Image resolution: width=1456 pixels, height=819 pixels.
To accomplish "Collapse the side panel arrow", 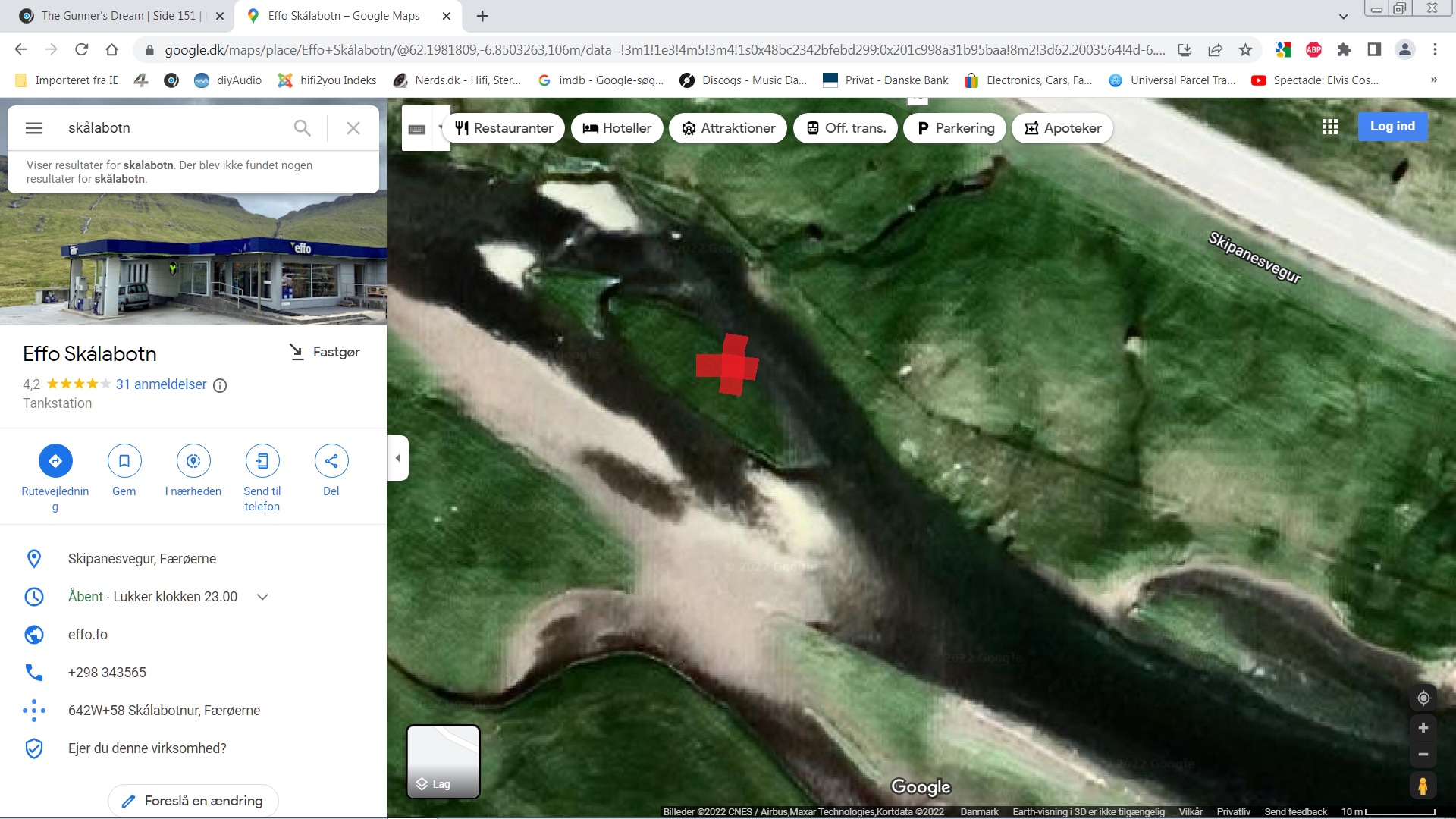I will [x=398, y=458].
